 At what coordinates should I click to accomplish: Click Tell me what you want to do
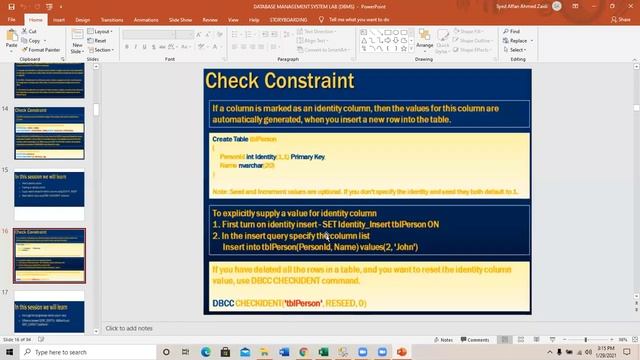click(354, 20)
